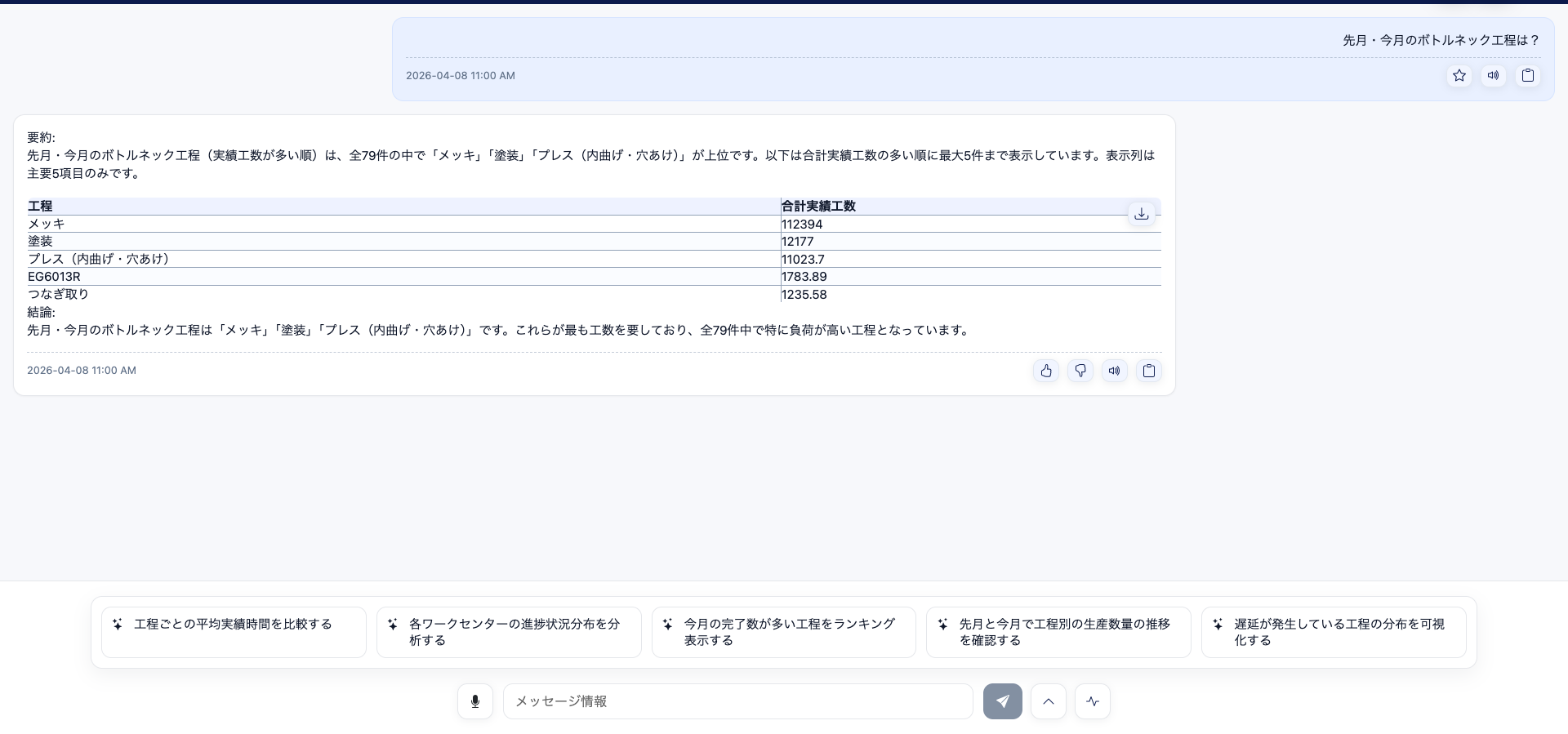1568x734 pixels.
Task: Select the メッキ table cell
Action: [403, 224]
